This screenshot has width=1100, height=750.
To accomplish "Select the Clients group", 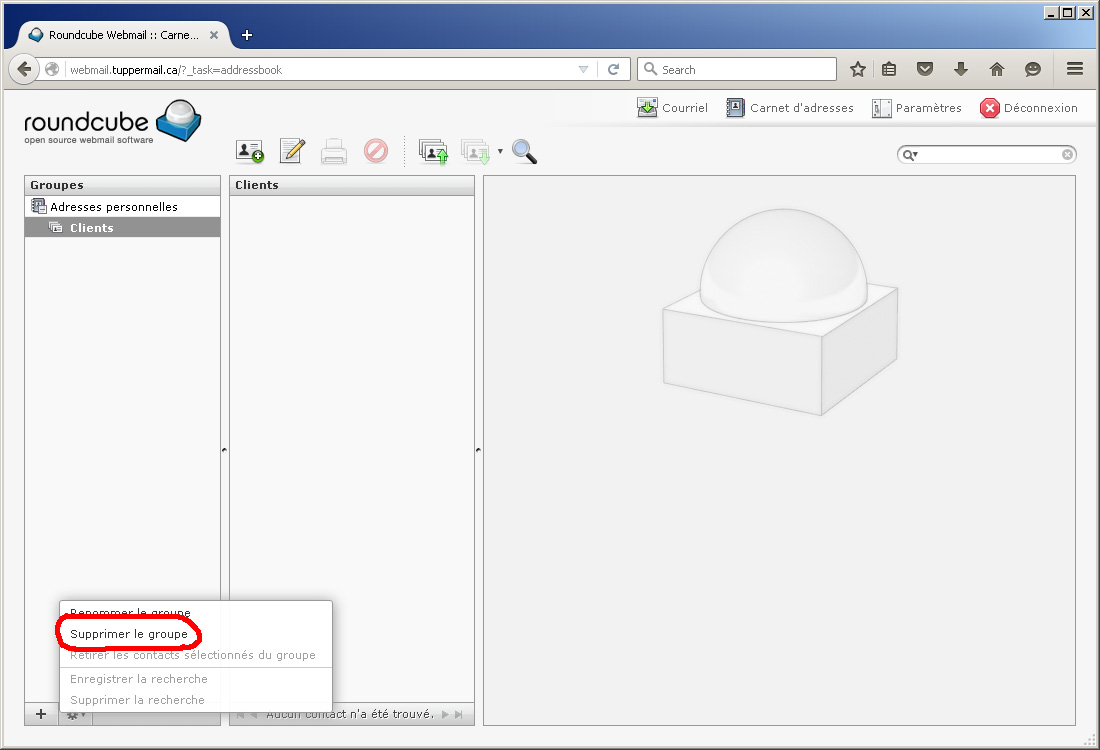I will (91, 228).
